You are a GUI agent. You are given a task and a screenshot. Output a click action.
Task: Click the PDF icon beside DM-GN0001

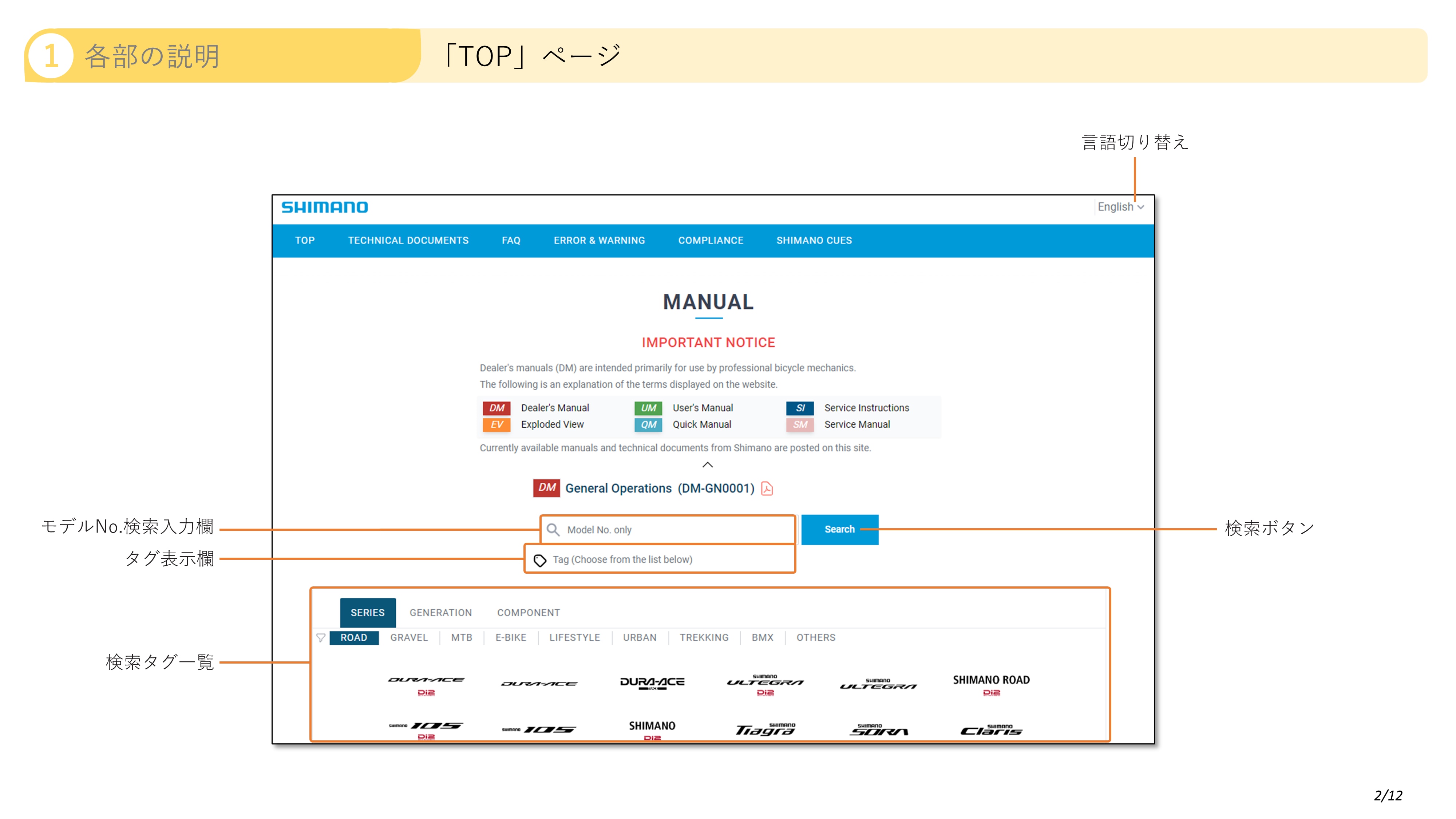click(767, 488)
